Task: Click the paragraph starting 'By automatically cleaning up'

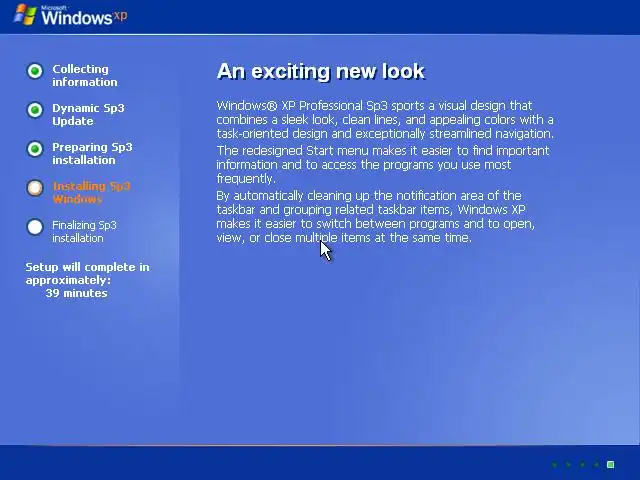Action: click(x=376, y=217)
